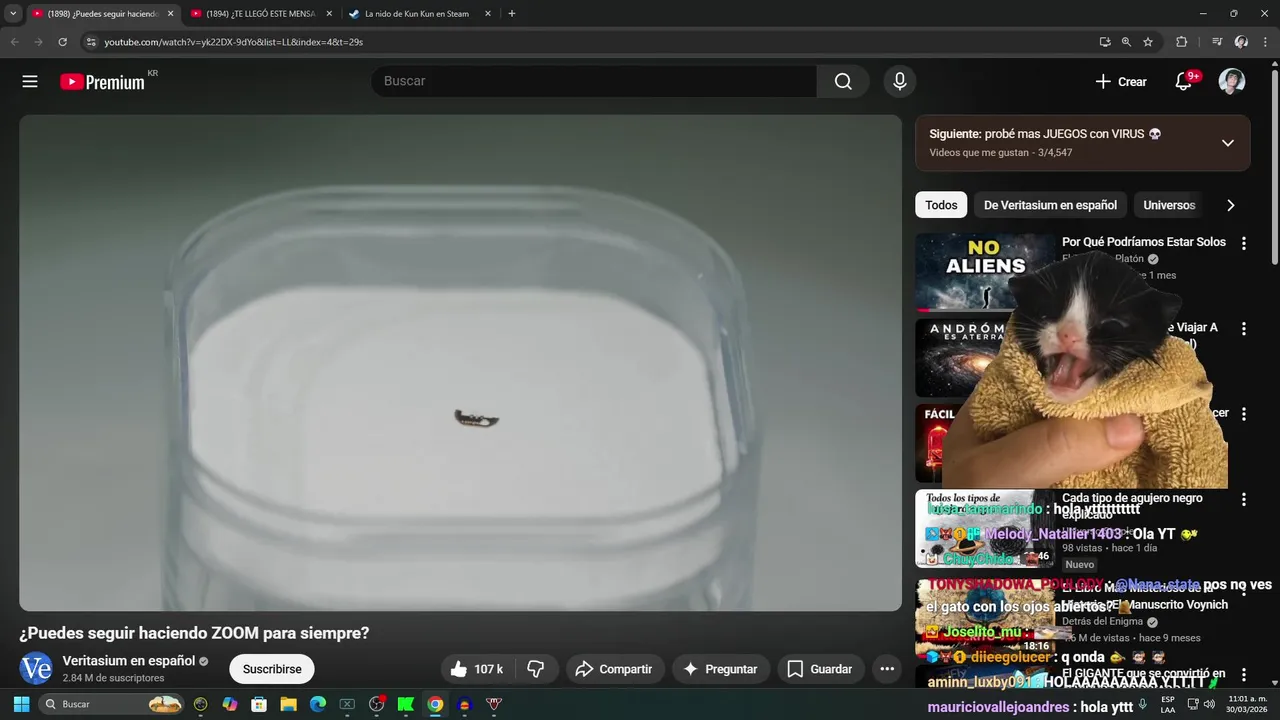Click Google Chrome icon in taskbar

pos(435,704)
